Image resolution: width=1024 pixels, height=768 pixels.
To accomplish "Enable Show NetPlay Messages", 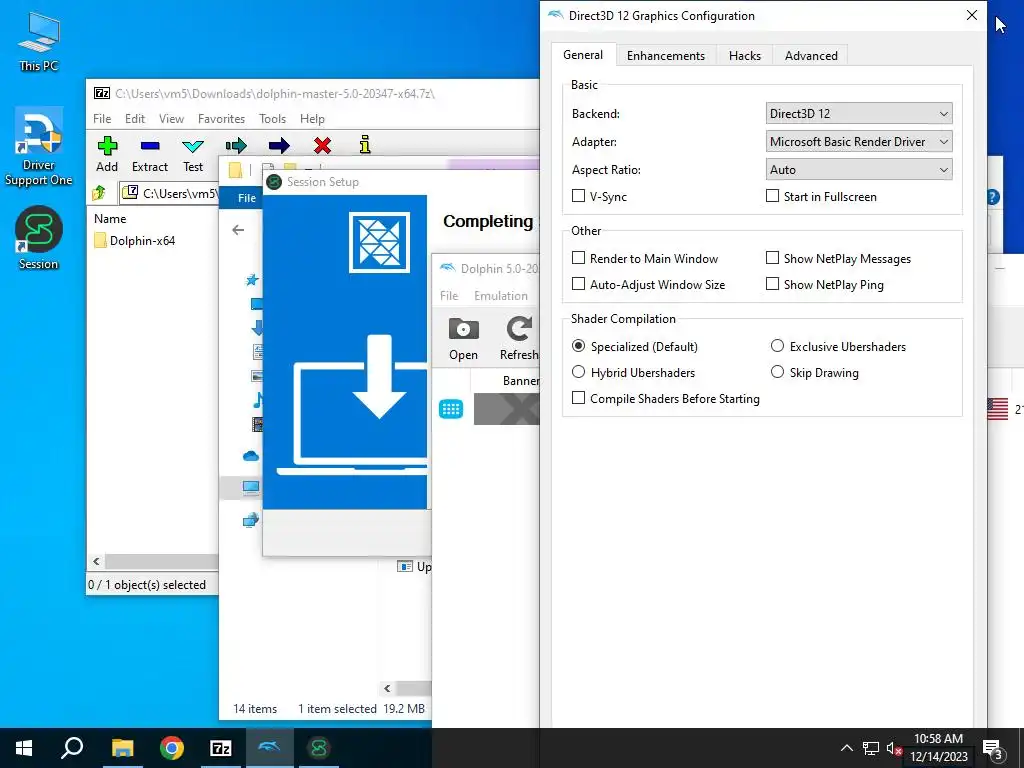I will tap(772, 258).
